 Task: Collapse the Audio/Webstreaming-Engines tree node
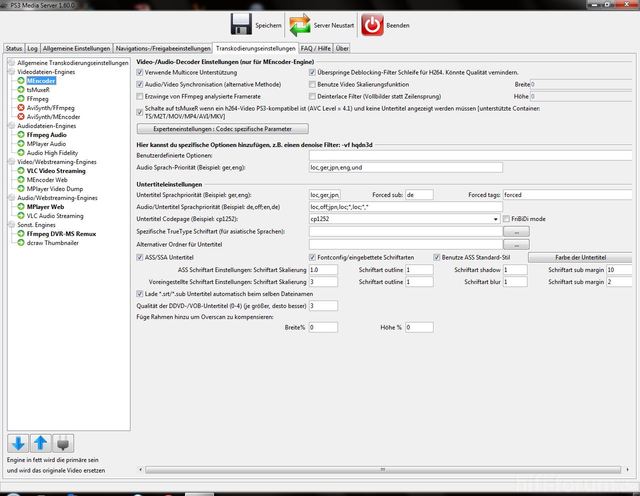pyautogui.click(x=11, y=197)
